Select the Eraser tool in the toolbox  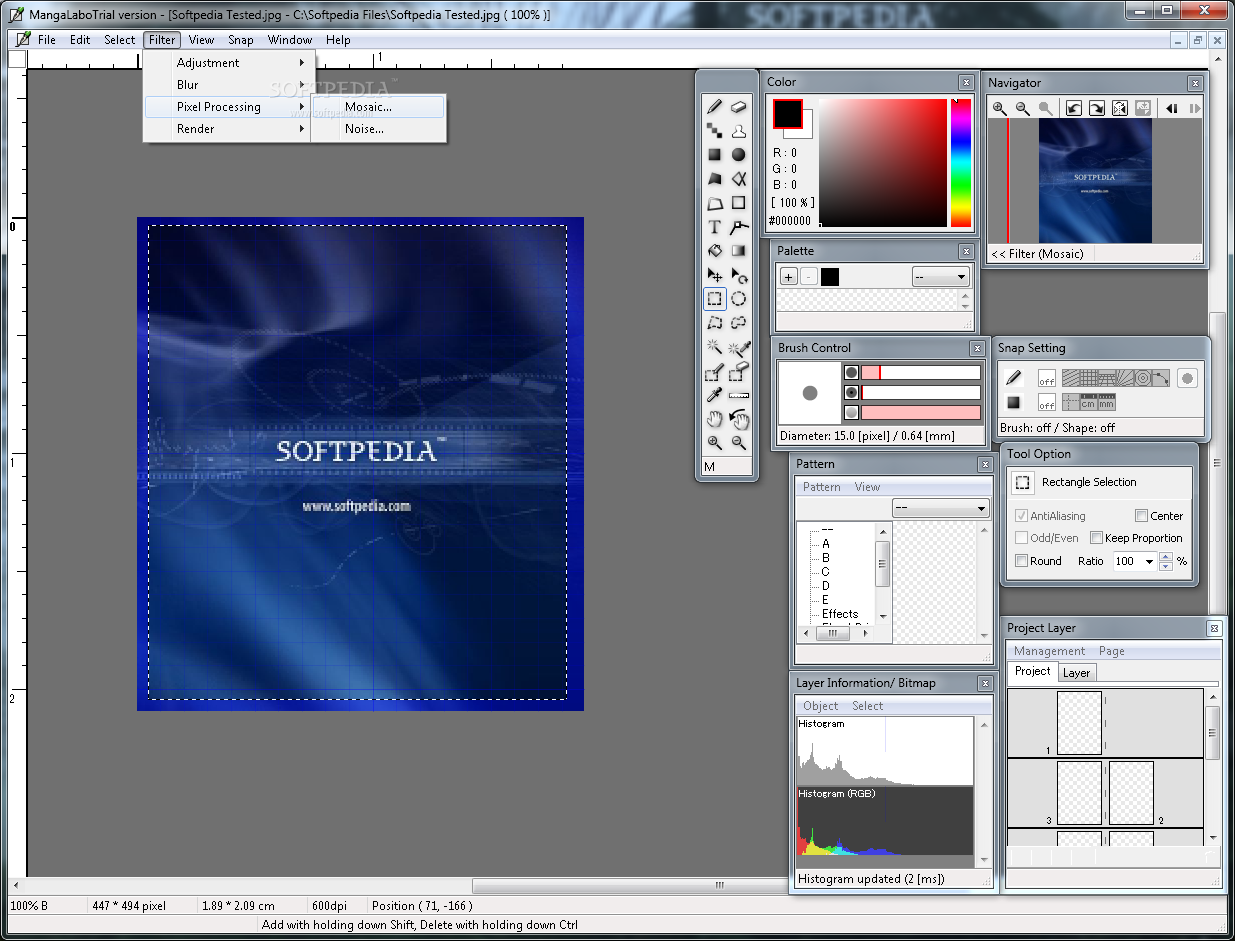pyautogui.click(x=738, y=107)
